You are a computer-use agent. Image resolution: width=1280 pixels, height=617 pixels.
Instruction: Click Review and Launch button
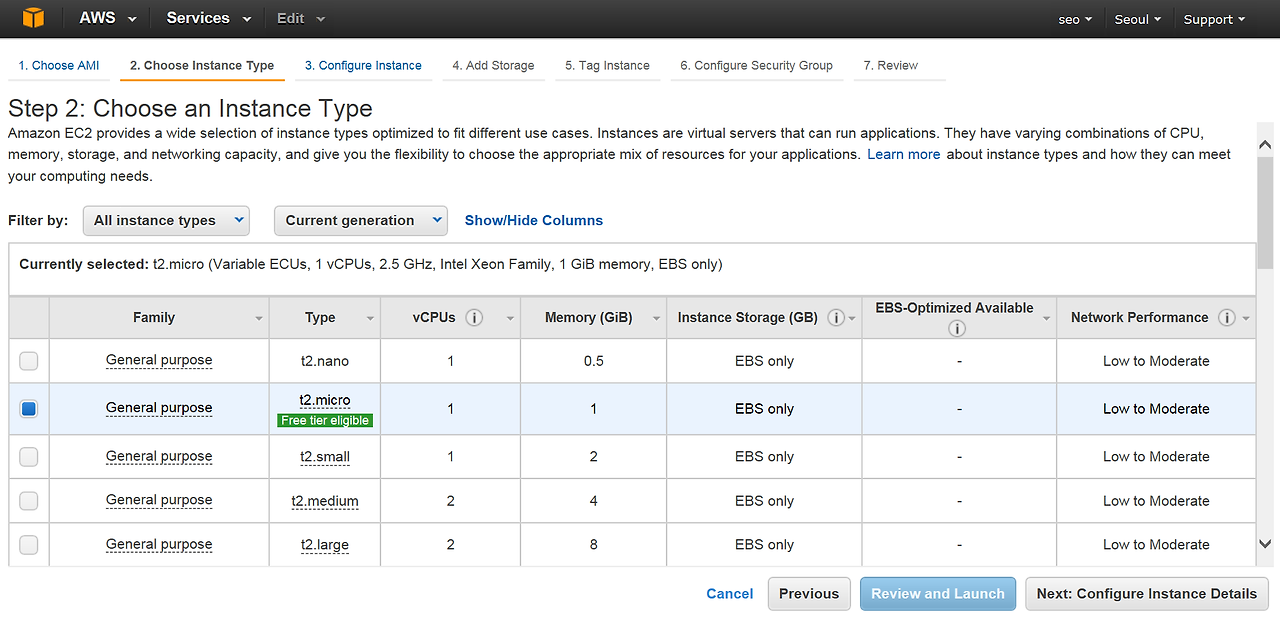[x=938, y=594]
